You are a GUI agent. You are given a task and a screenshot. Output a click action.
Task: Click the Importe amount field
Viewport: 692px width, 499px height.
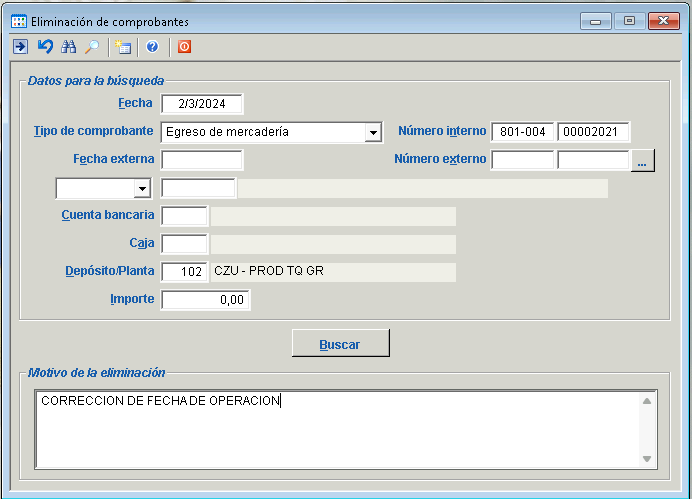pos(205,300)
